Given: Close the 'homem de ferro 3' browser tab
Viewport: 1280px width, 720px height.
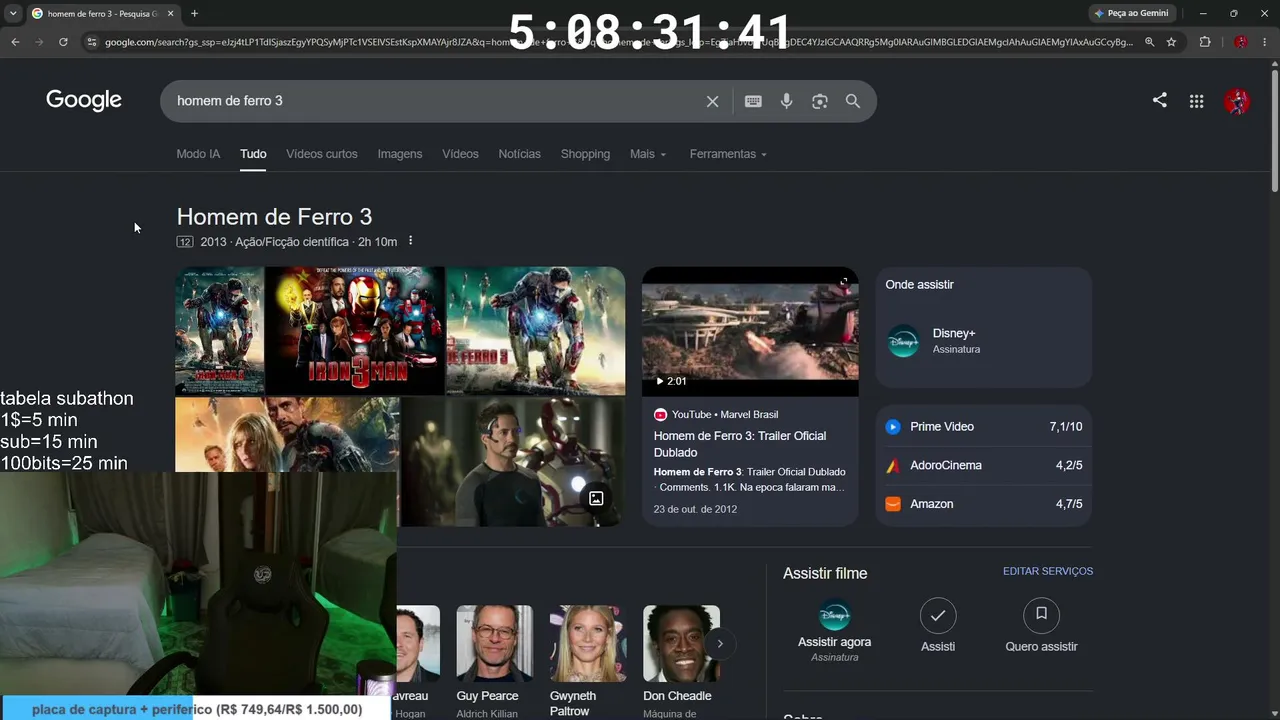Looking at the screenshot, I should pyautogui.click(x=170, y=13).
